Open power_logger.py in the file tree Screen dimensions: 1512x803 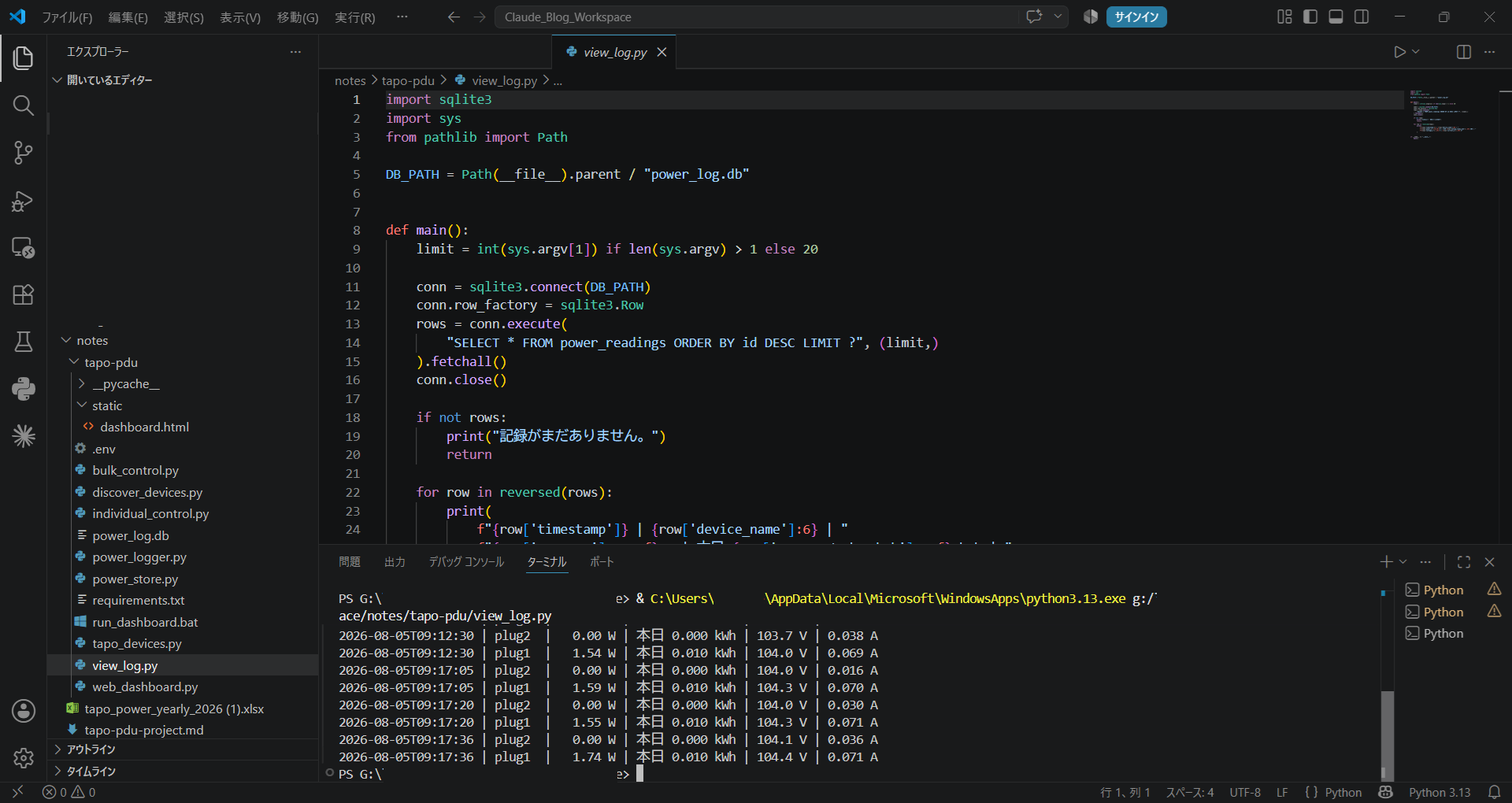coord(139,557)
